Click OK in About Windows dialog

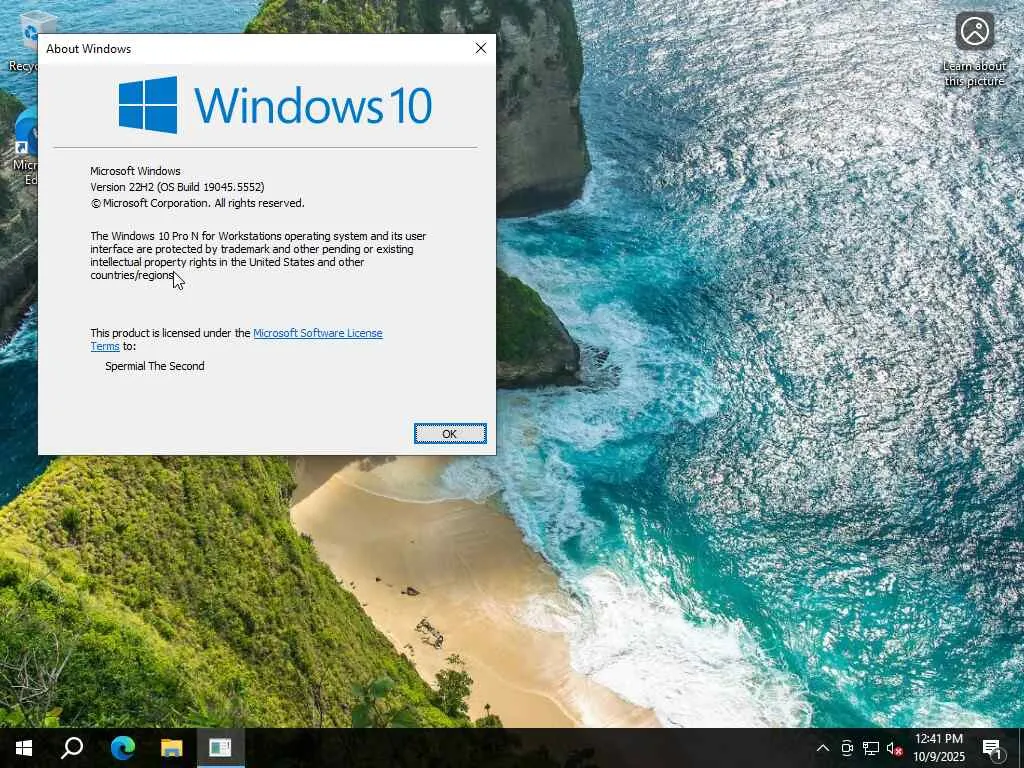click(450, 434)
